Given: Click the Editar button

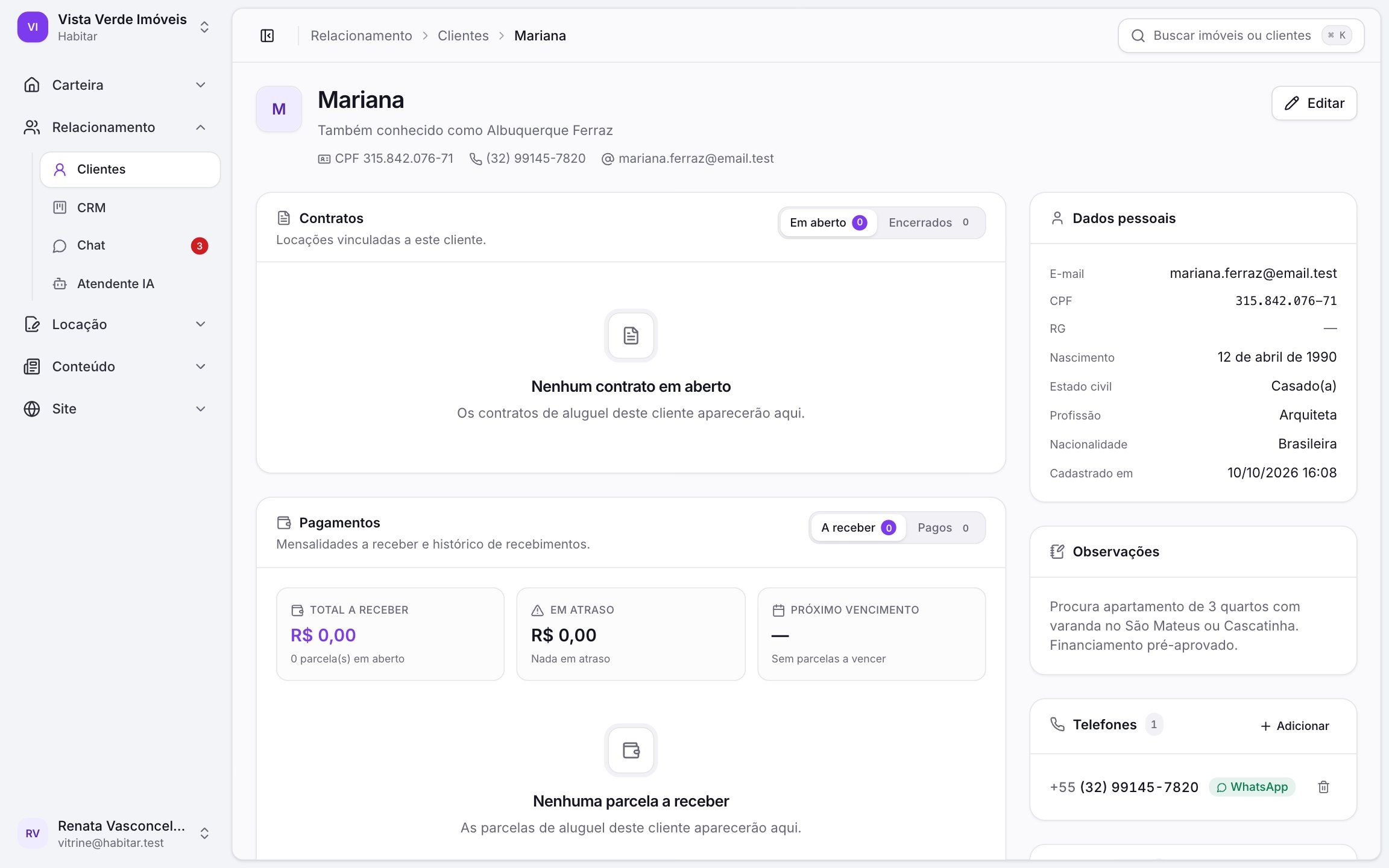Looking at the screenshot, I should (x=1314, y=103).
